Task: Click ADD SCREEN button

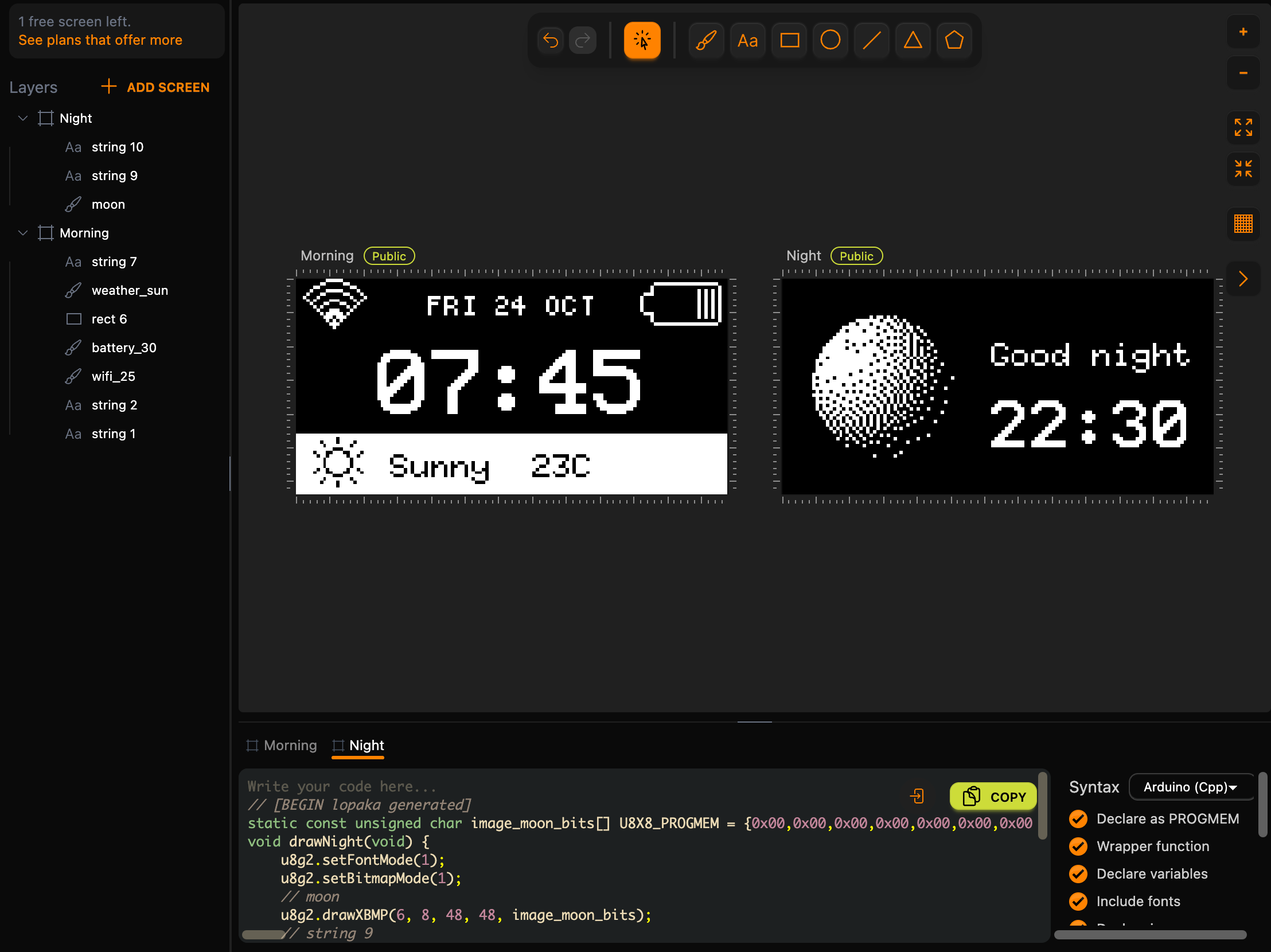Action: [155, 87]
